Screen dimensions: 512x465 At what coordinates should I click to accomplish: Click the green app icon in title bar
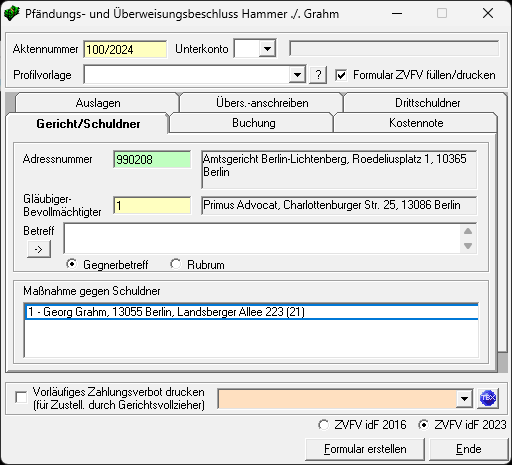[12, 14]
